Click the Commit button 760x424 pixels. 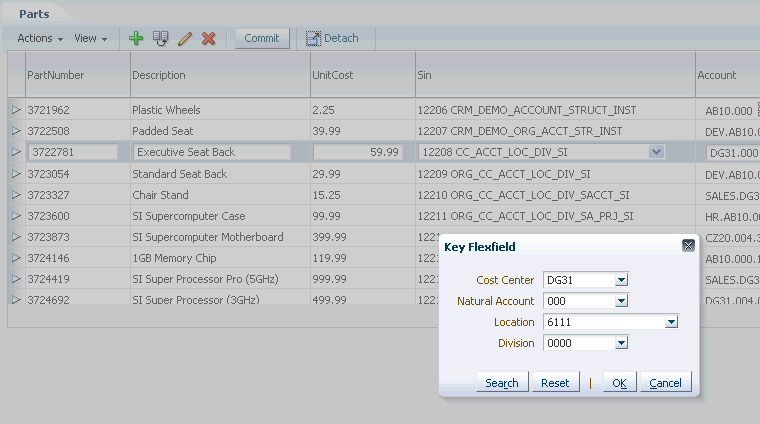[262, 38]
